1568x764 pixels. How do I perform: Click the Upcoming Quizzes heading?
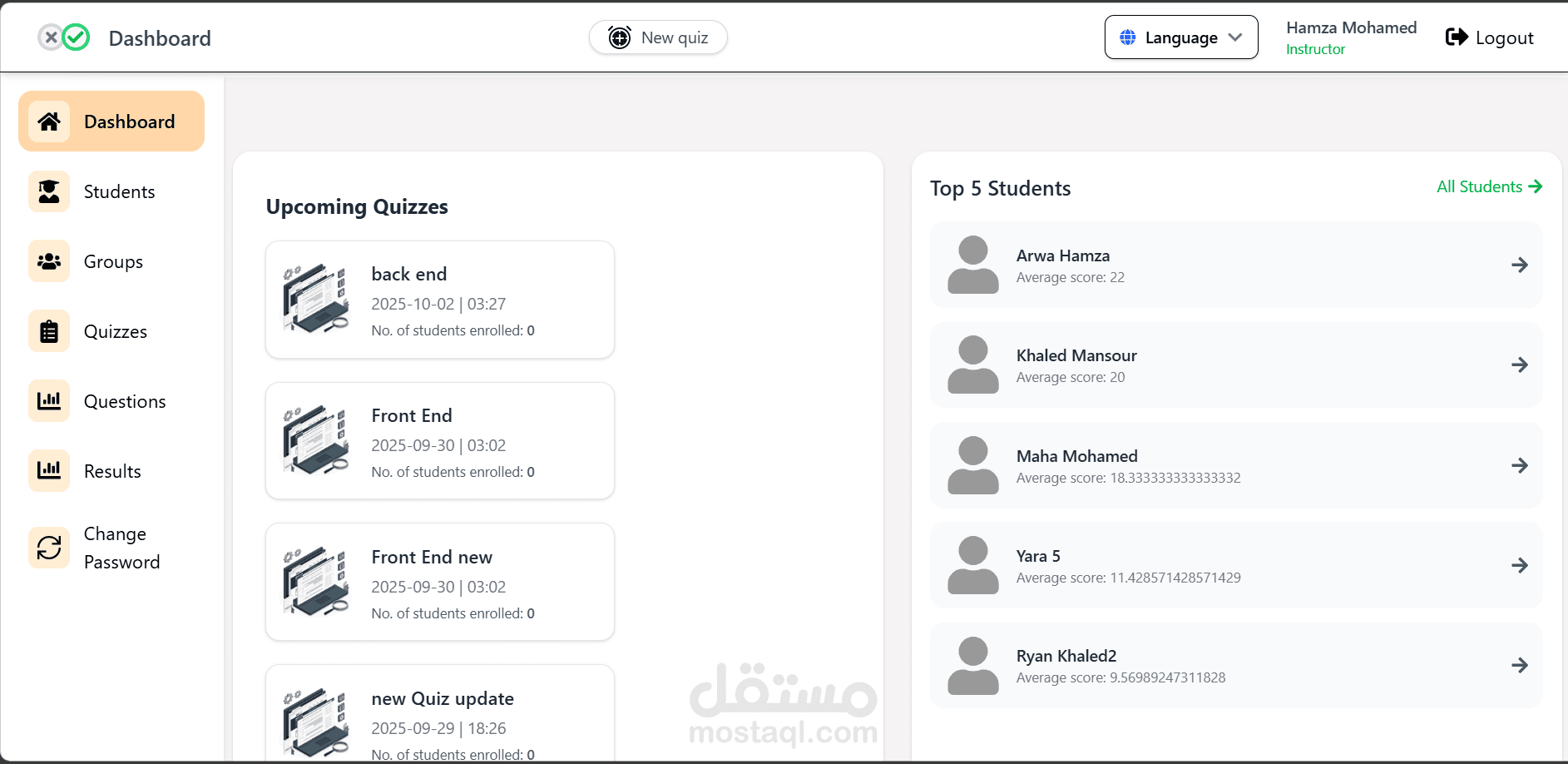[357, 206]
